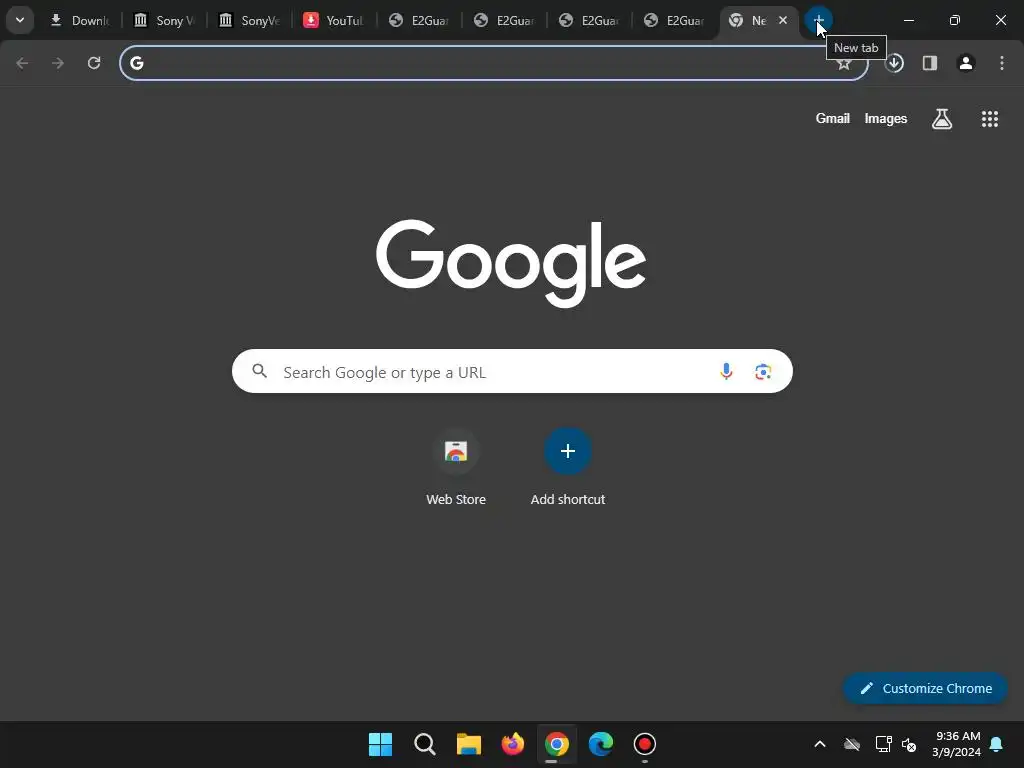Launch Microsoft Edge from the taskbar
1024x768 pixels.
coord(601,744)
